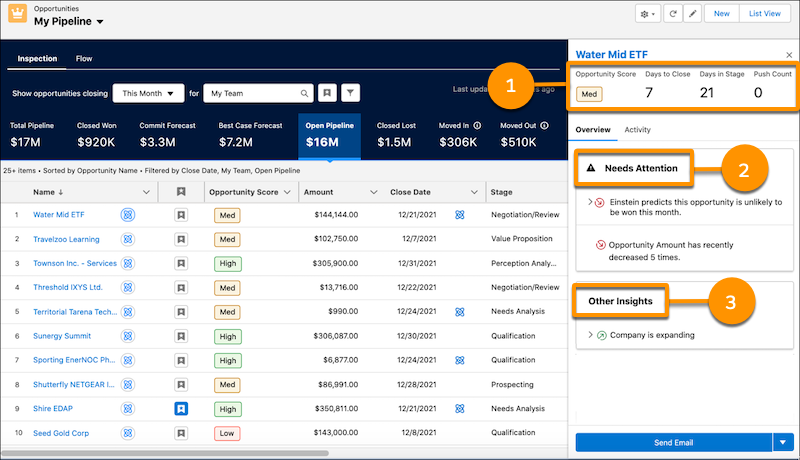Click the Send Email button
The width and height of the screenshot is (800, 460).
pos(672,442)
